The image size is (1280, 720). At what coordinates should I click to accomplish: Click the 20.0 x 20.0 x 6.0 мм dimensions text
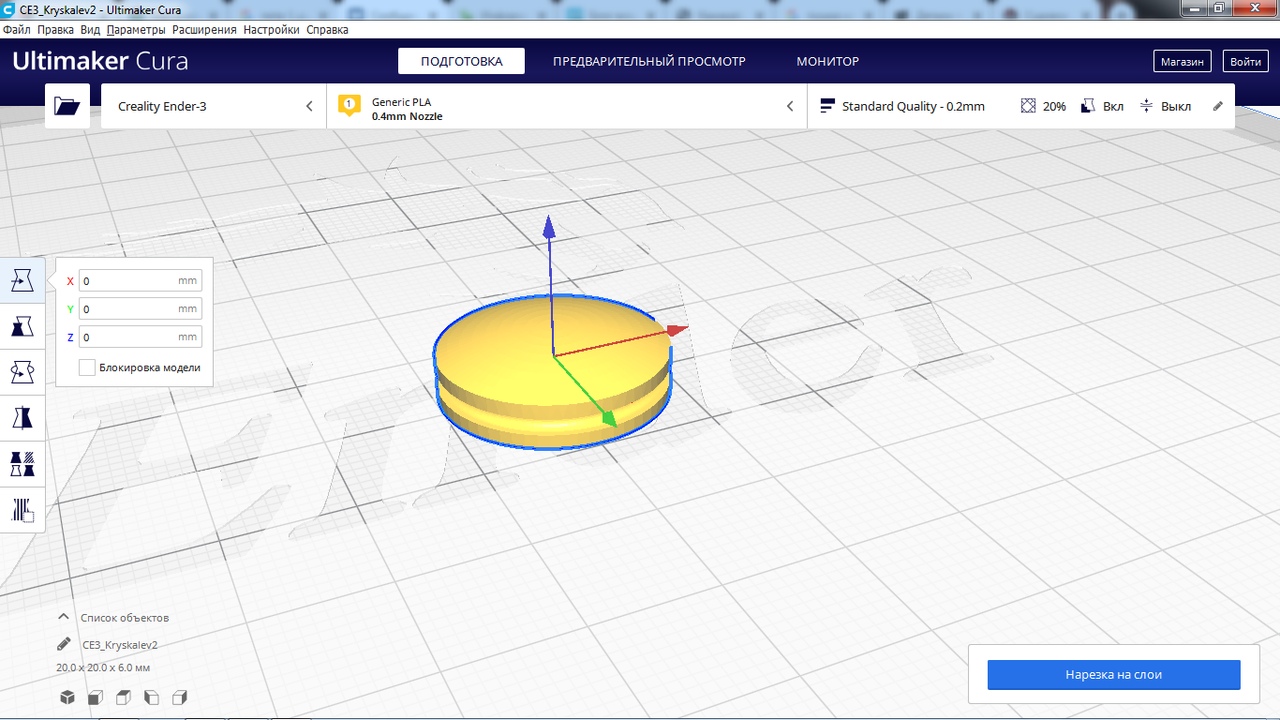coord(103,667)
